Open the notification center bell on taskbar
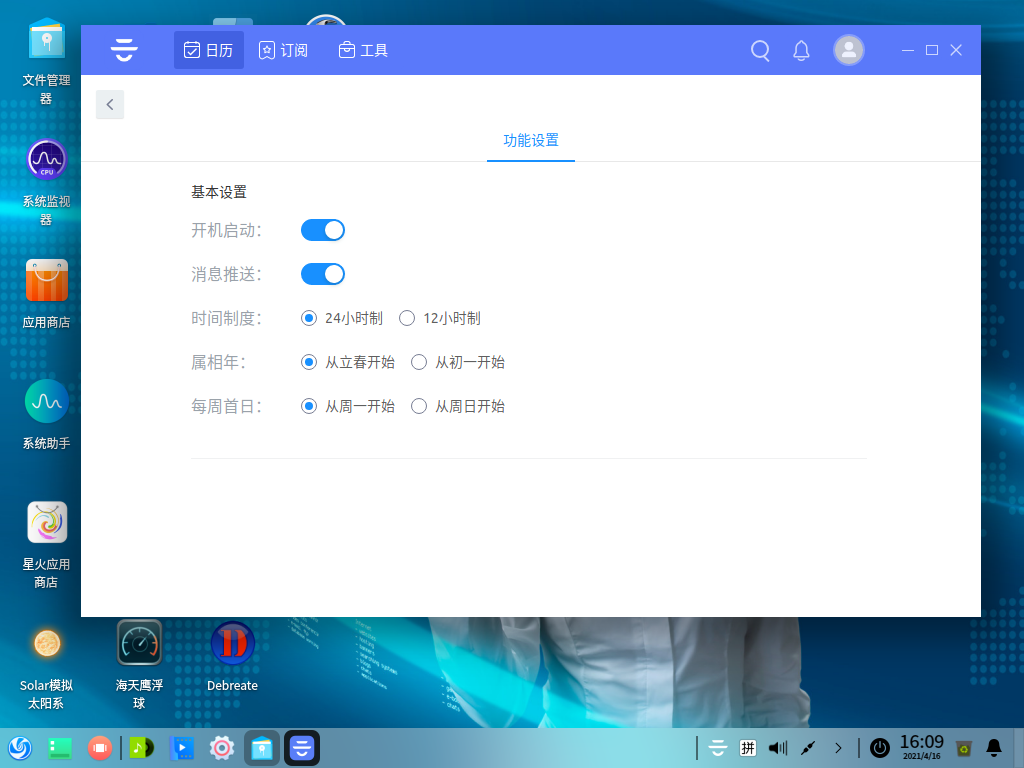Viewport: 1024px width, 768px height. click(994, 748)
